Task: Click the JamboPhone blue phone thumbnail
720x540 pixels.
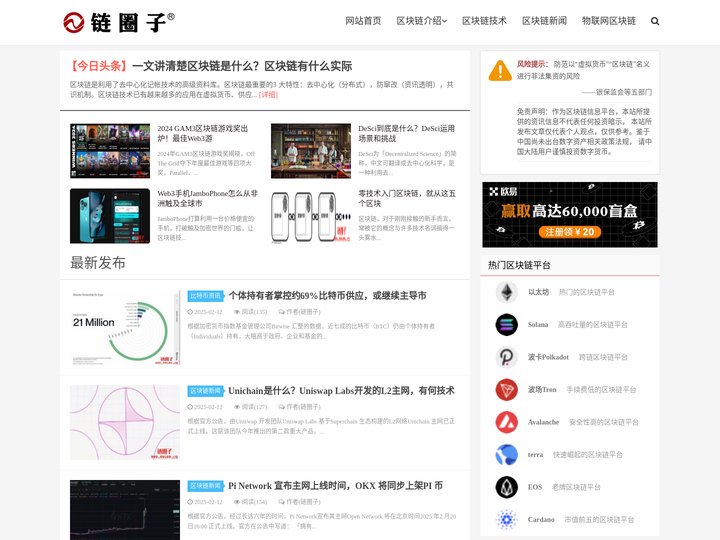Action: [110, 216]
